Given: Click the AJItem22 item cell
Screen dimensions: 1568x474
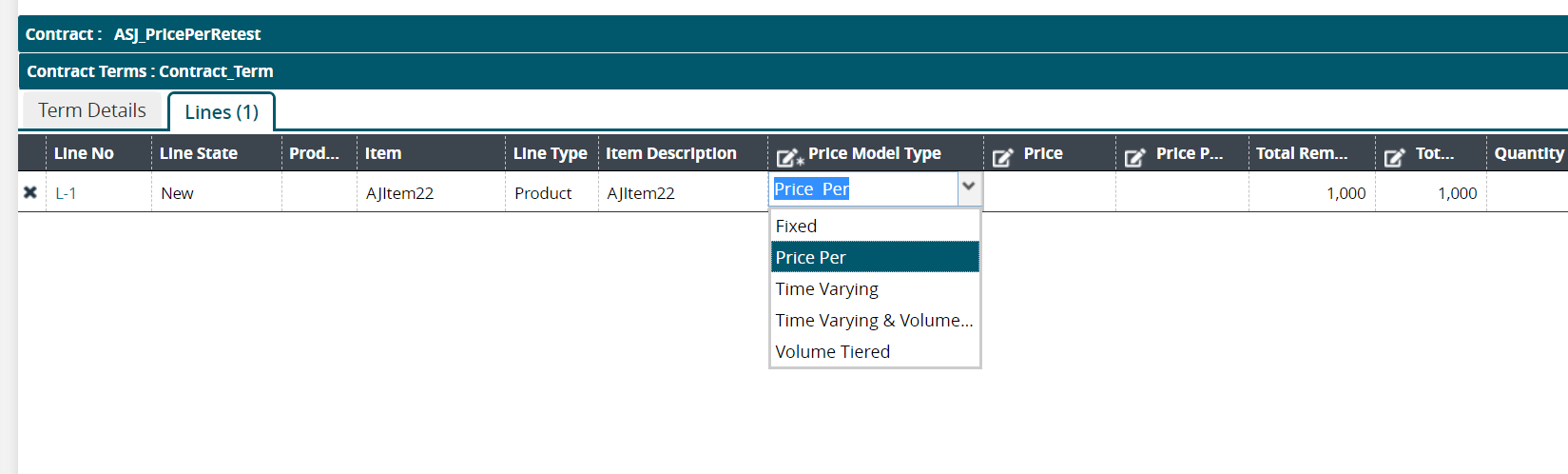Looking at the screenshot, I should pos(399,193).
